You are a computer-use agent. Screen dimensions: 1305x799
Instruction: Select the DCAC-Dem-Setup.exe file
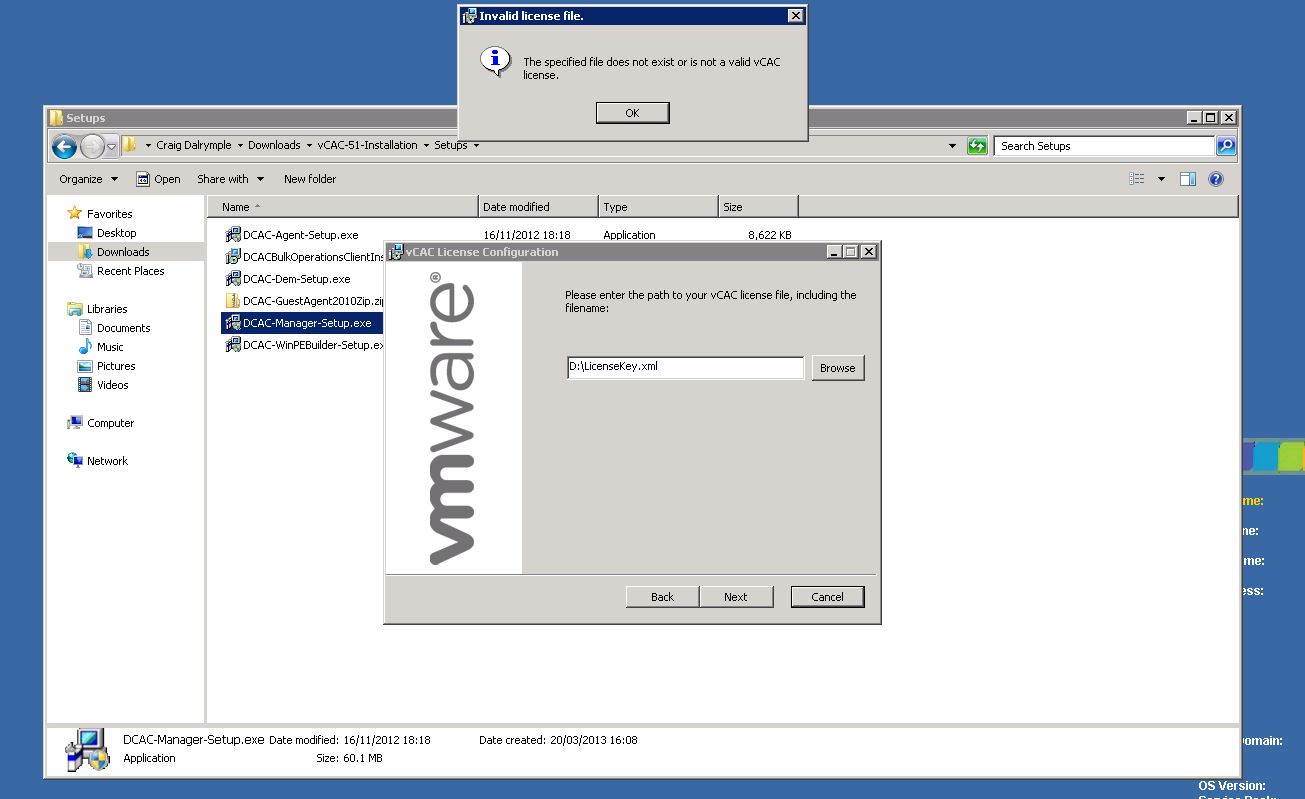[x=296, y=279]
